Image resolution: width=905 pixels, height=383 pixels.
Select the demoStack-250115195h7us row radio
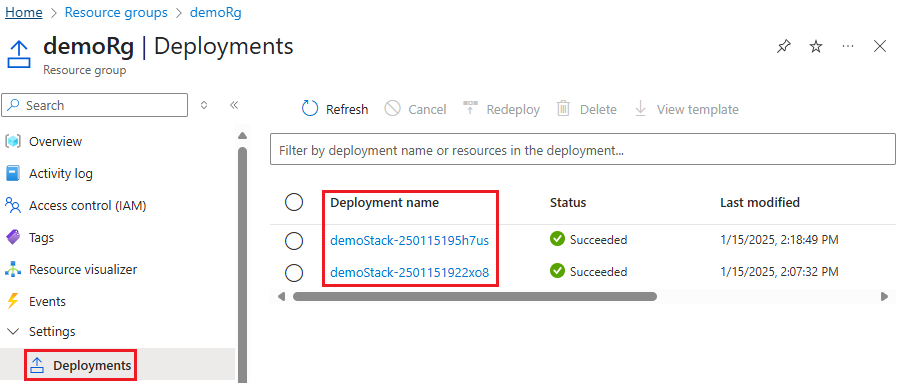[294, 241]
